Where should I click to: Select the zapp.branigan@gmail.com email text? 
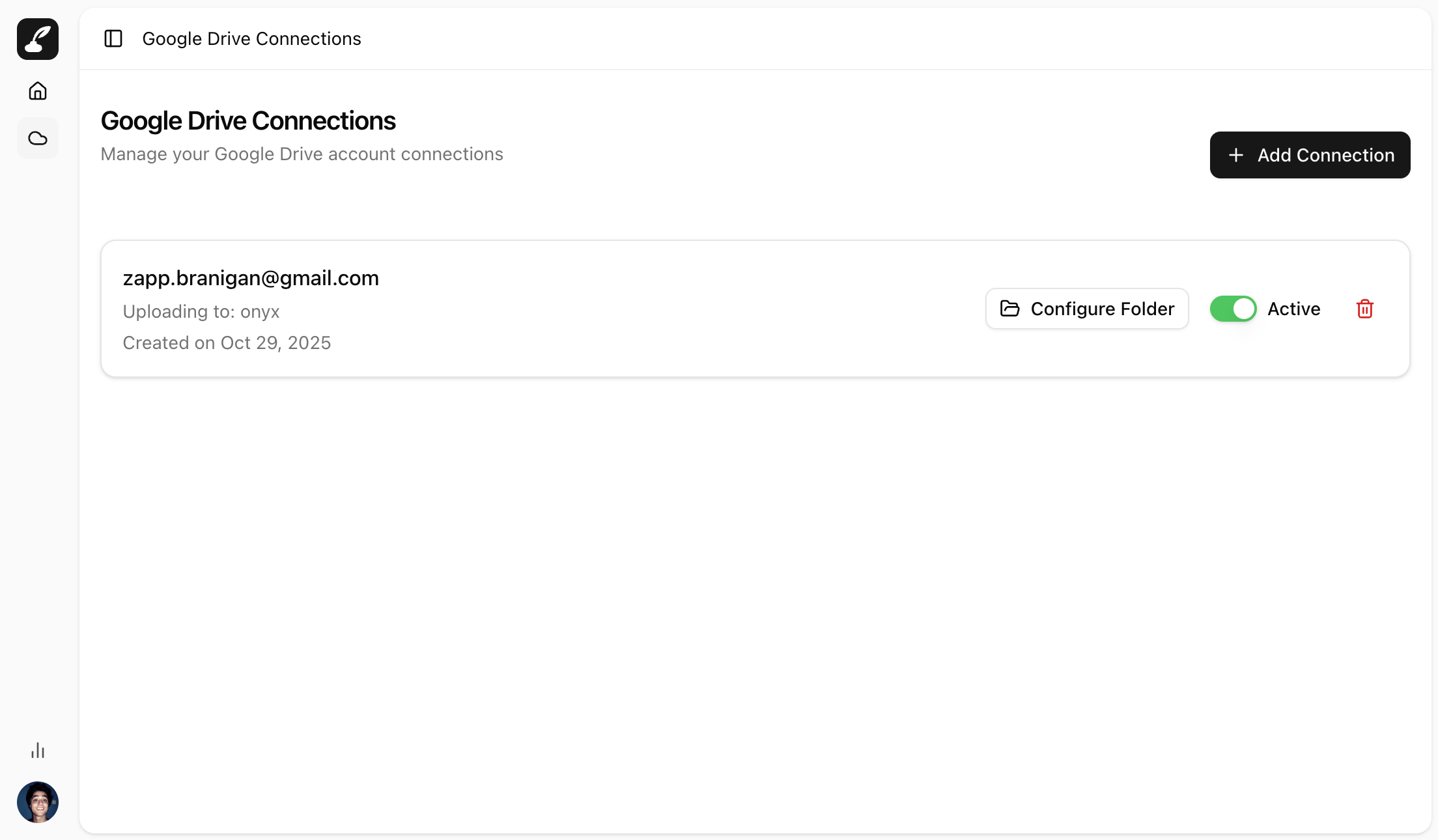251,278
